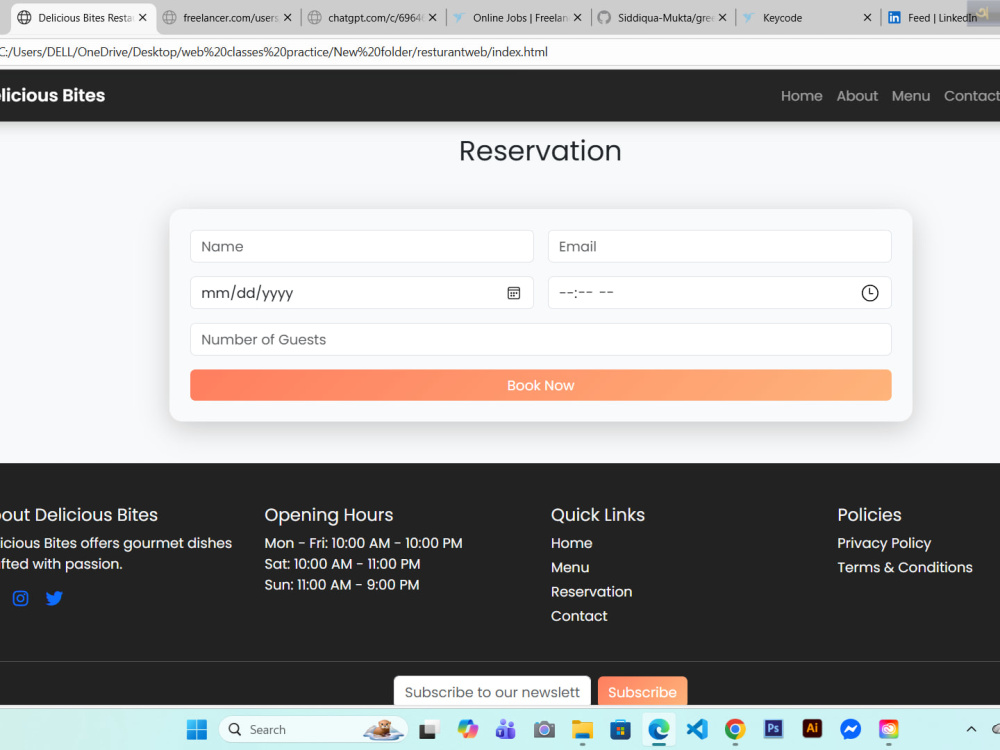
Task: Go to About in the navbar
Action: pos(857,96)
